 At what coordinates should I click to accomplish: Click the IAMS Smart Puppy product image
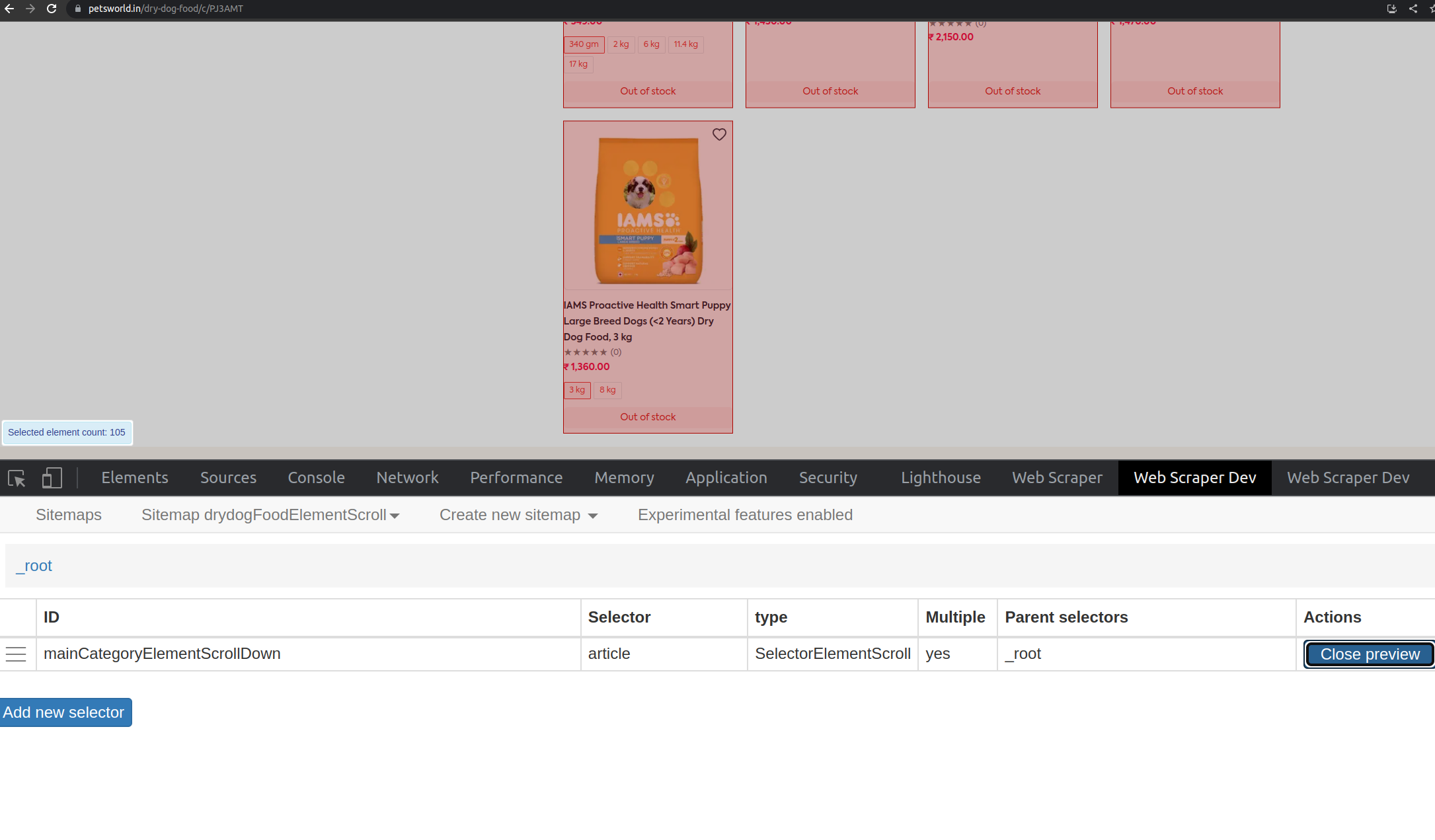click(x=648, y=210)
